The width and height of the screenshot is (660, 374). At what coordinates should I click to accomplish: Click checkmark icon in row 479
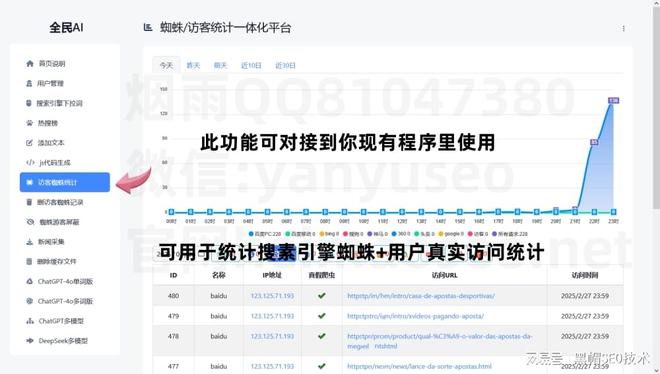pyautogui.click(x=322, y=316)
